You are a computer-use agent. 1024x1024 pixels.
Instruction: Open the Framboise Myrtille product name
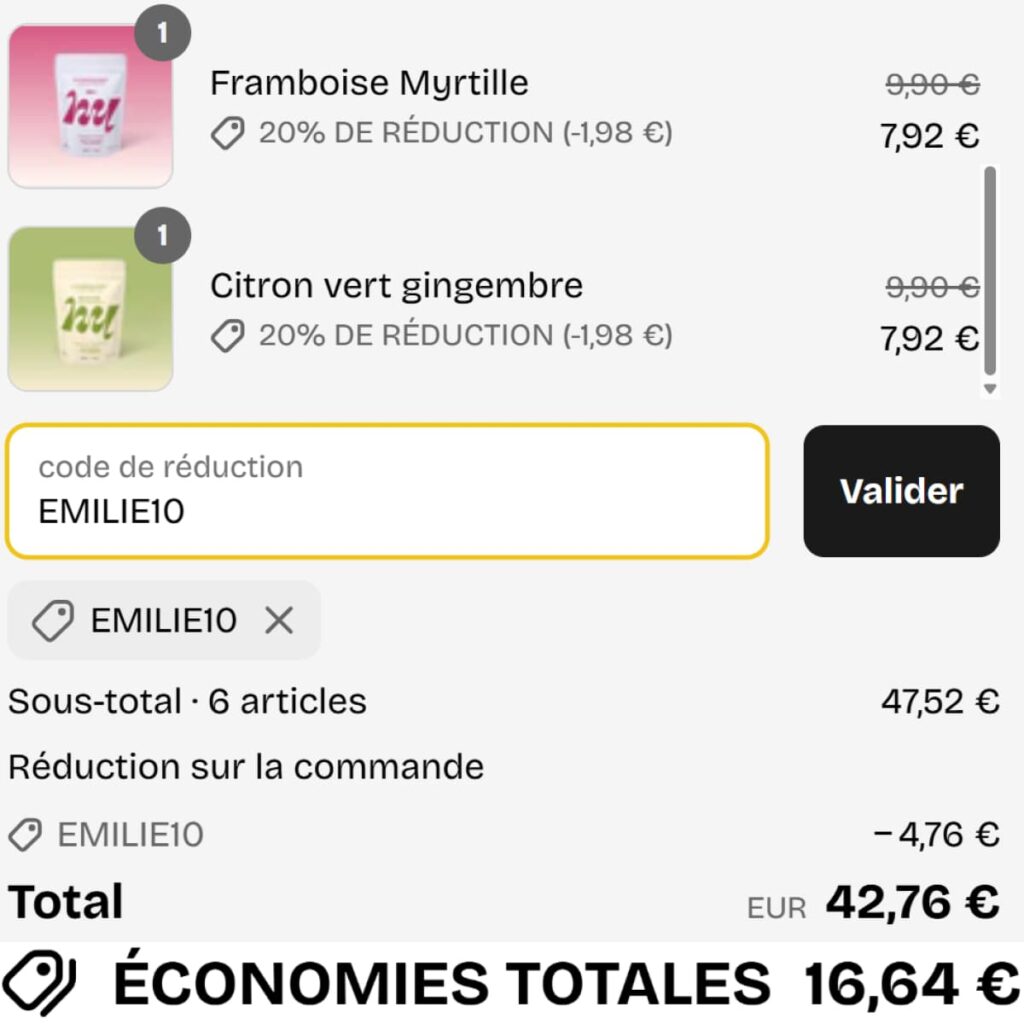click(369, 83)
